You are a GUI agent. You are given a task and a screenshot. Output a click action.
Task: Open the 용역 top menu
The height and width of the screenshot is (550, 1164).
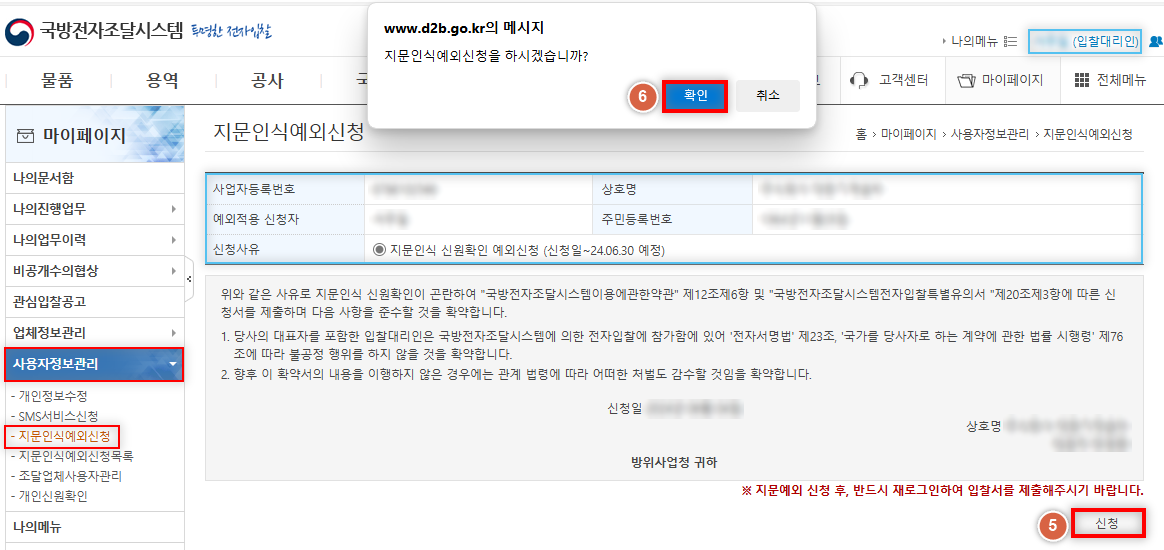pos(163,80)
